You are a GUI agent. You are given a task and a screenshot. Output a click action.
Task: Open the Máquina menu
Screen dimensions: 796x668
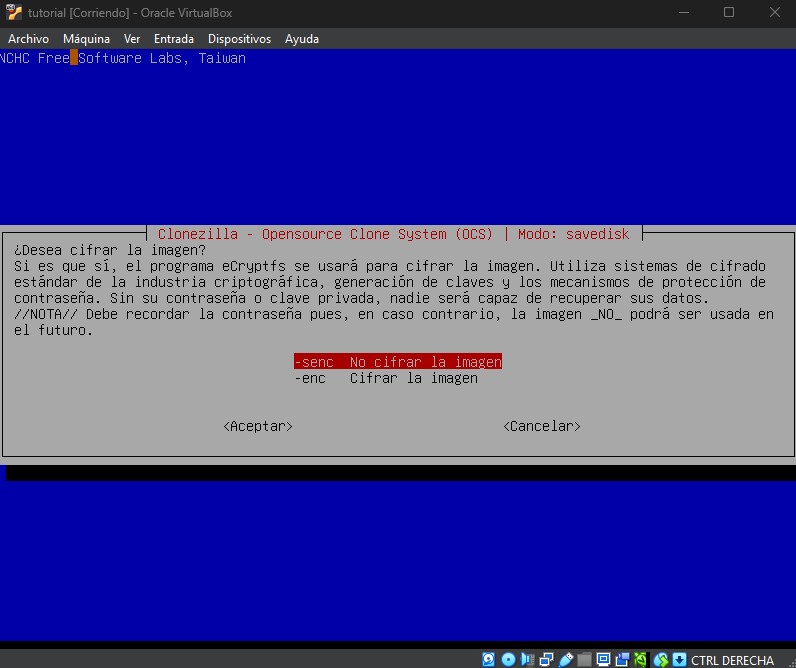pyautogui.click(x=86, y=39)
